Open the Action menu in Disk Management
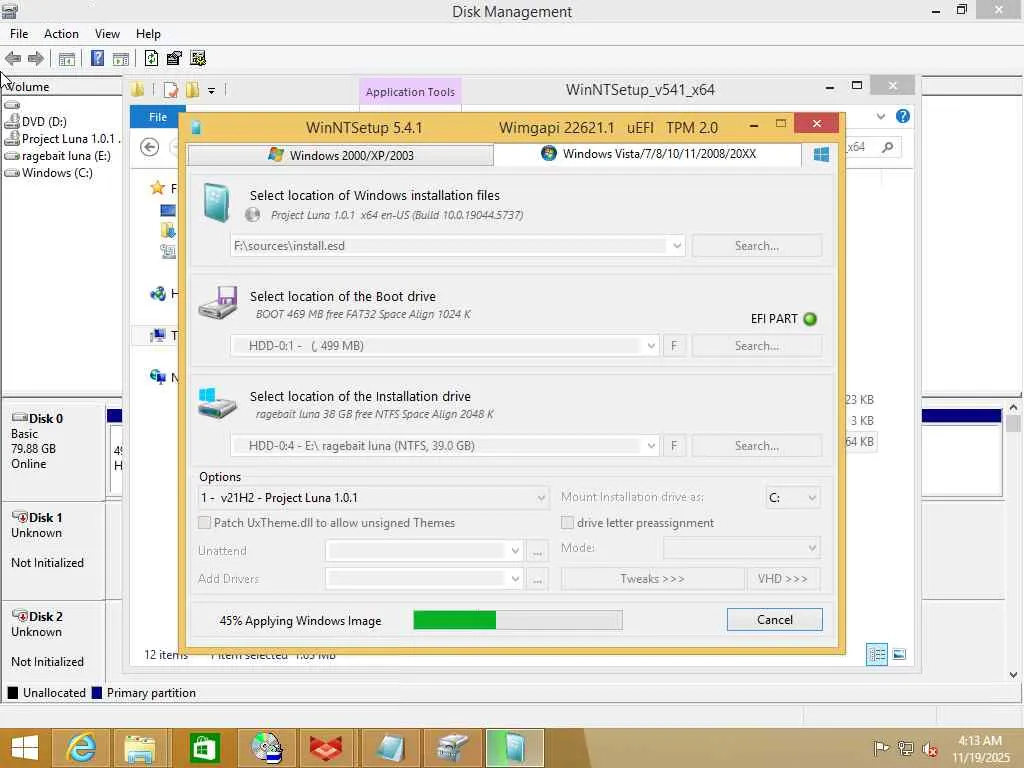Viewport: 1024px width, 768px height. coord(61,34)
